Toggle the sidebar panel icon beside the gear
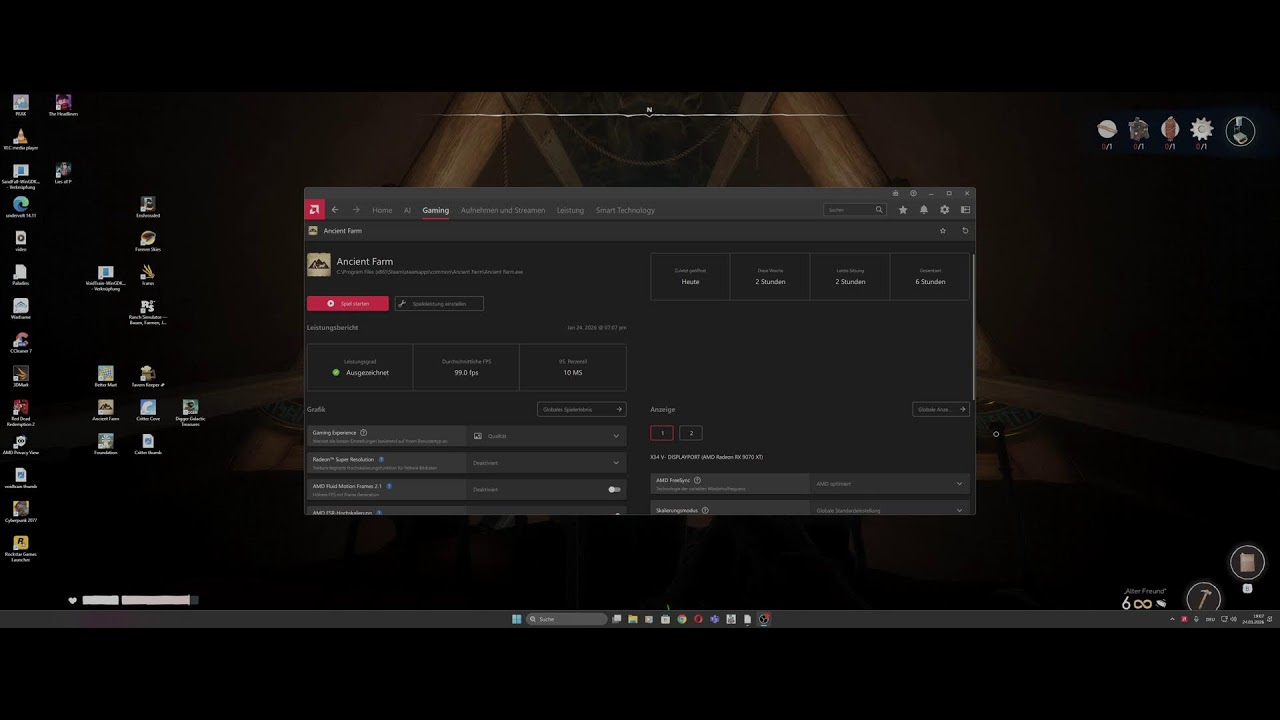Image resolution: width=1280 pixels, height=720 pixels. coord(965,210)
